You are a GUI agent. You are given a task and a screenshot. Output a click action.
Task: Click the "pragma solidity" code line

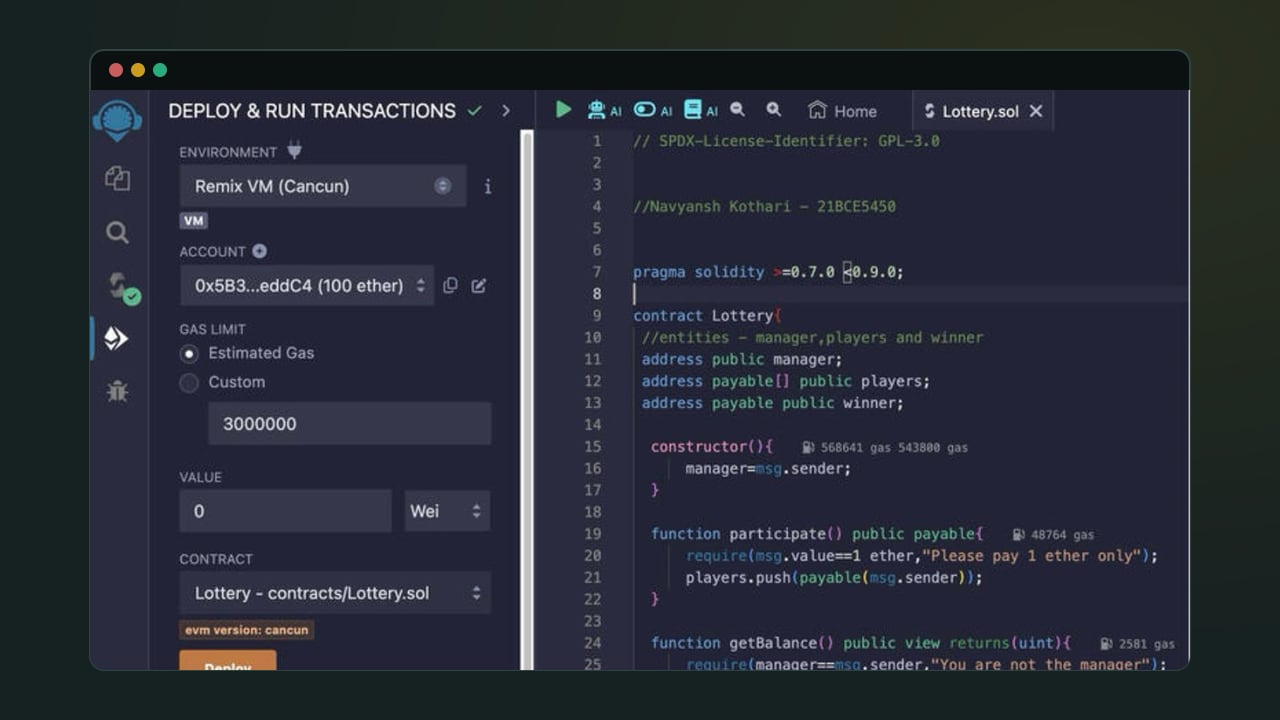point(768,272)
